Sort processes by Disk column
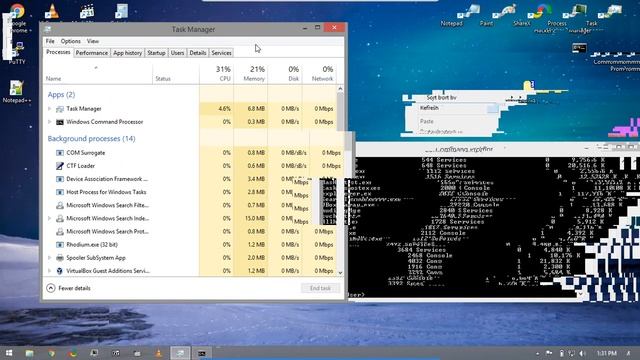 pos(285,74)
